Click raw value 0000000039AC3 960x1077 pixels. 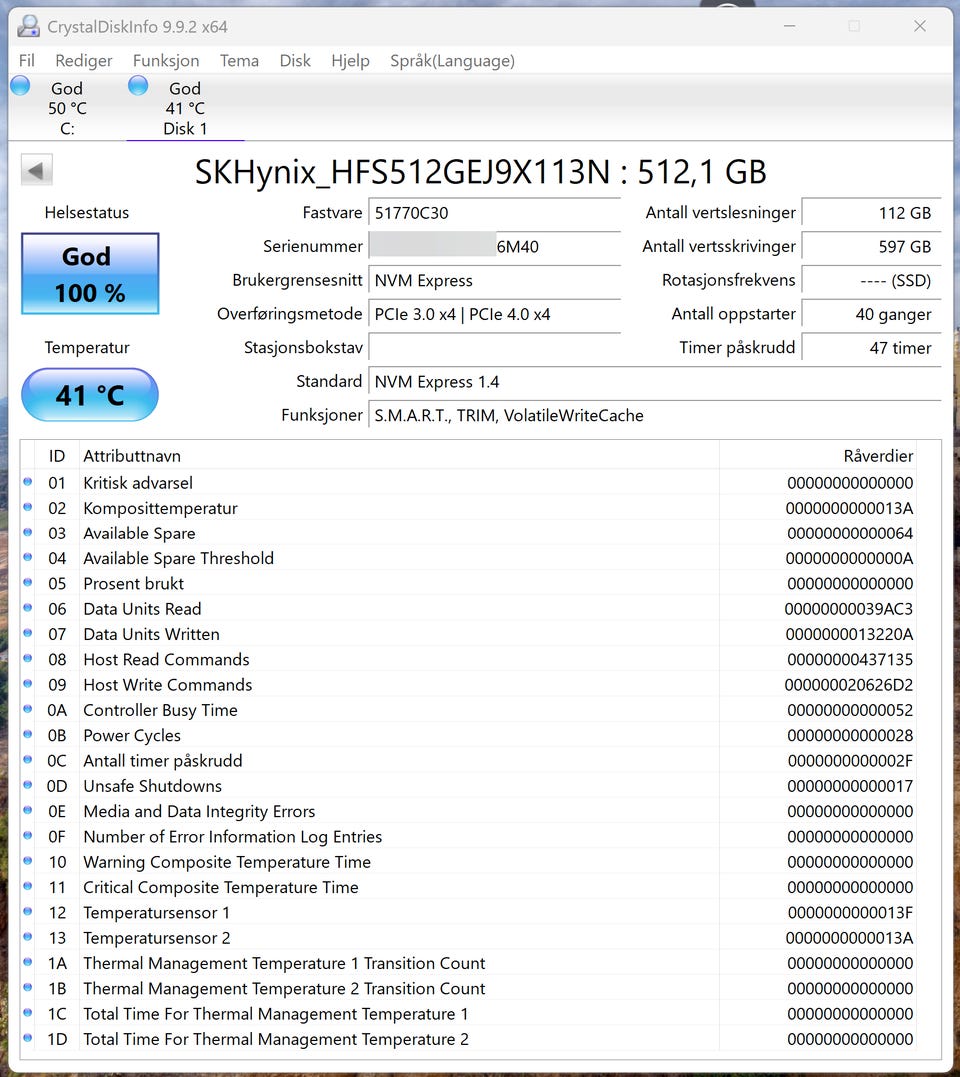click(849, 609)
